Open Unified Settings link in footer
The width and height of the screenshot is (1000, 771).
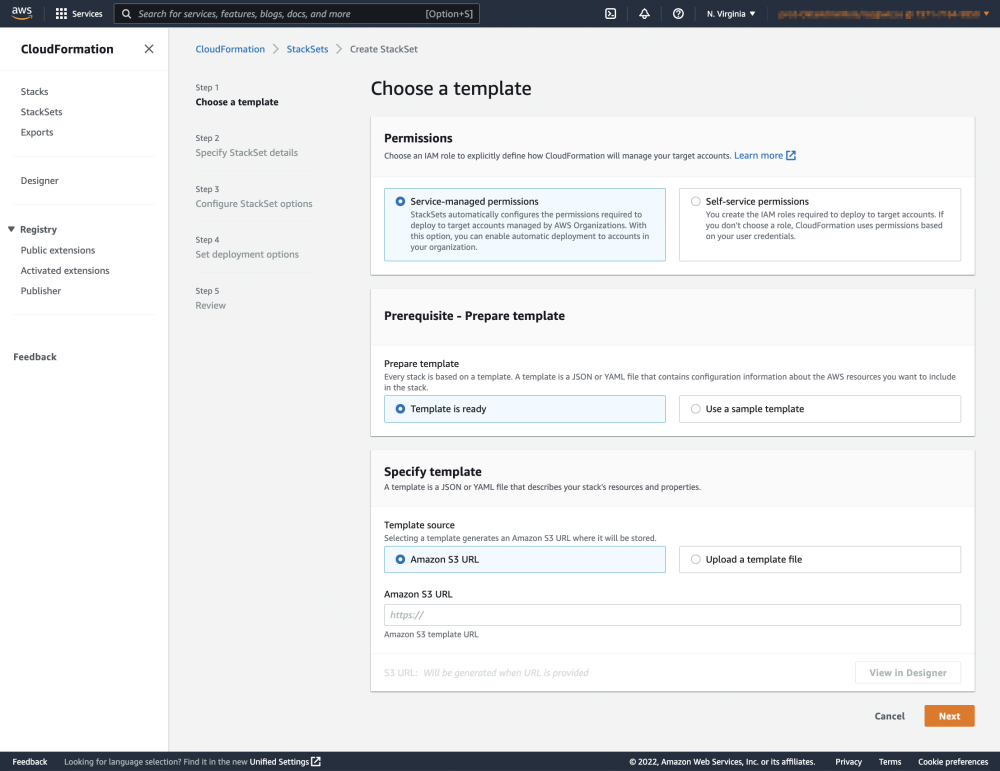pos(279,761)
